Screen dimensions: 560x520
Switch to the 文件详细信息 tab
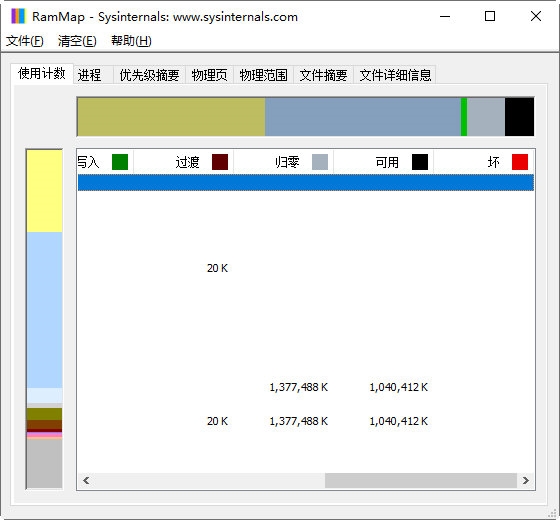coord(395,75)
